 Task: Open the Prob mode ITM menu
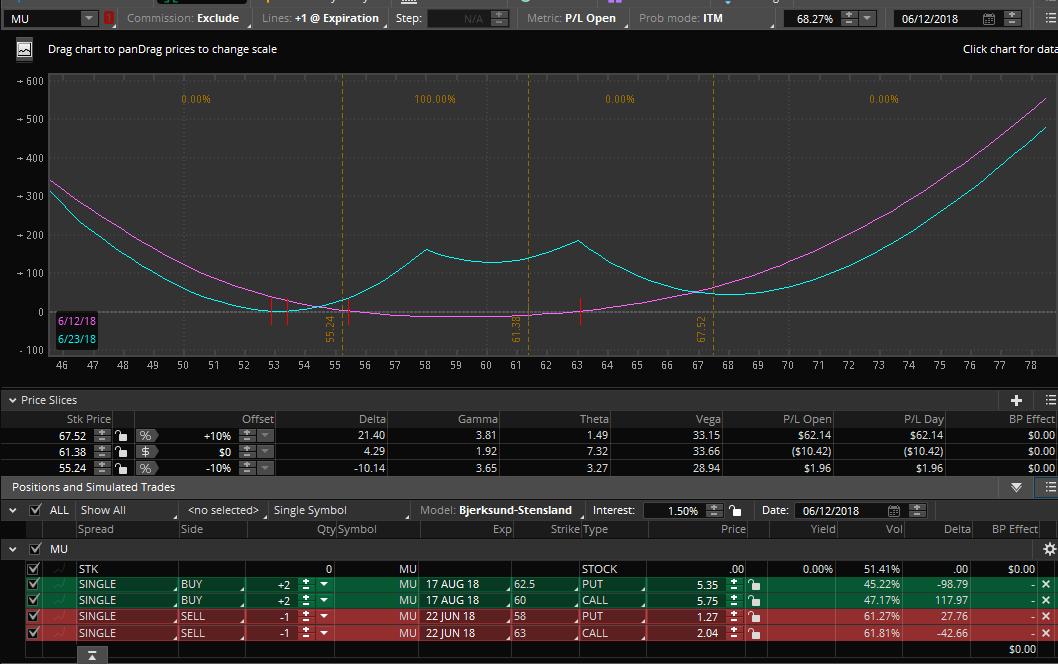coord(681,18)
